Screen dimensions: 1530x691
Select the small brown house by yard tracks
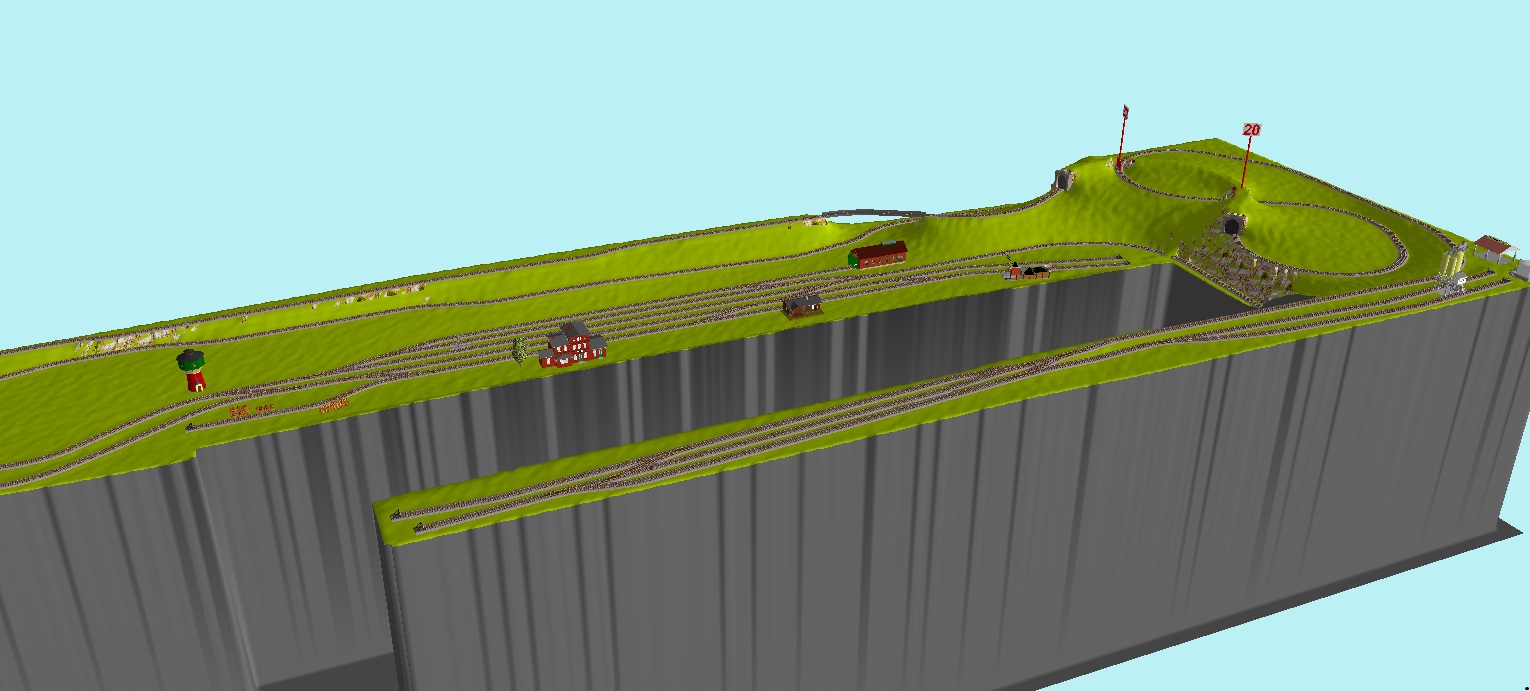click(x=802, y=305)
